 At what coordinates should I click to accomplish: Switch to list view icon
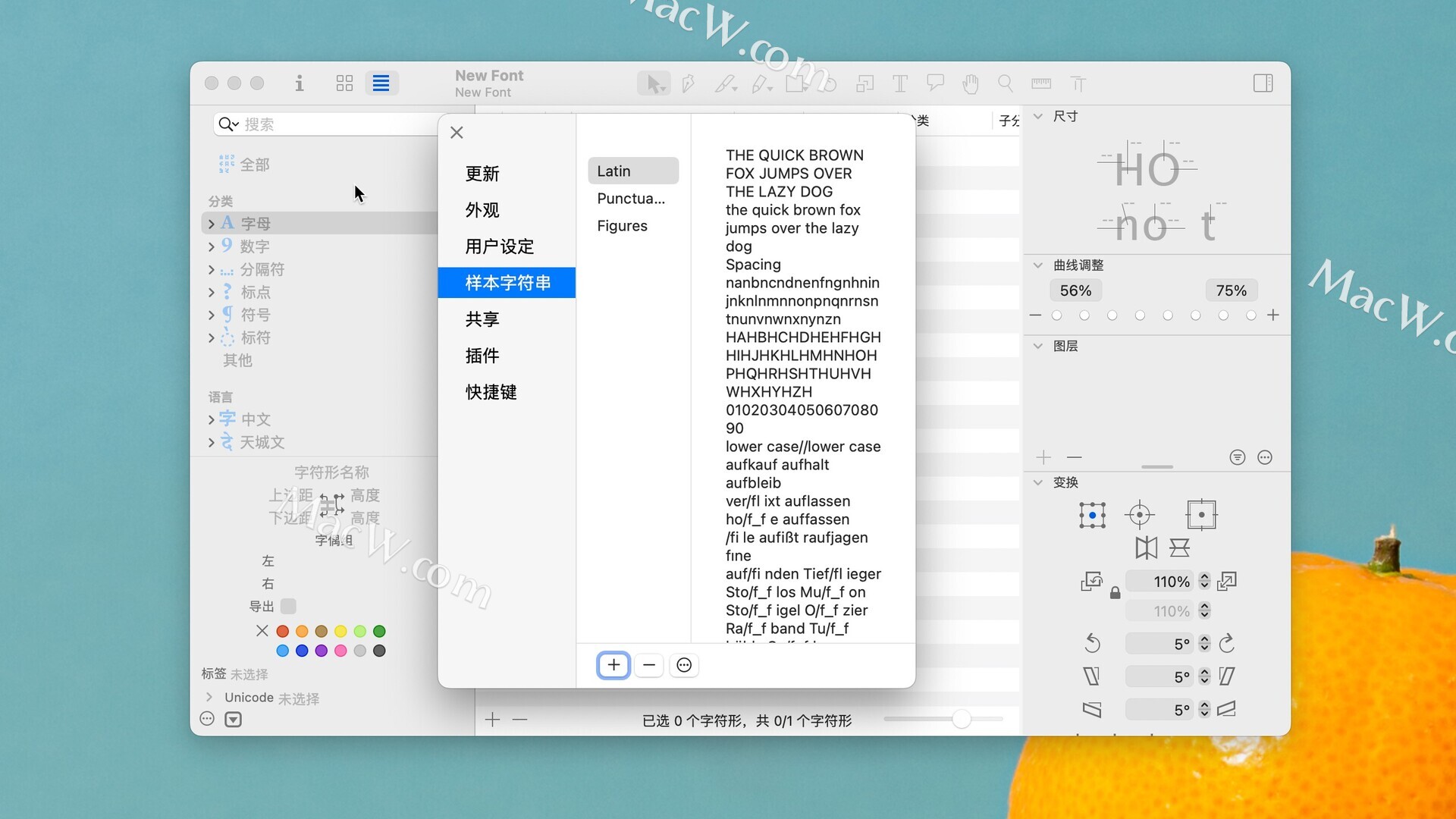(381, 83)
